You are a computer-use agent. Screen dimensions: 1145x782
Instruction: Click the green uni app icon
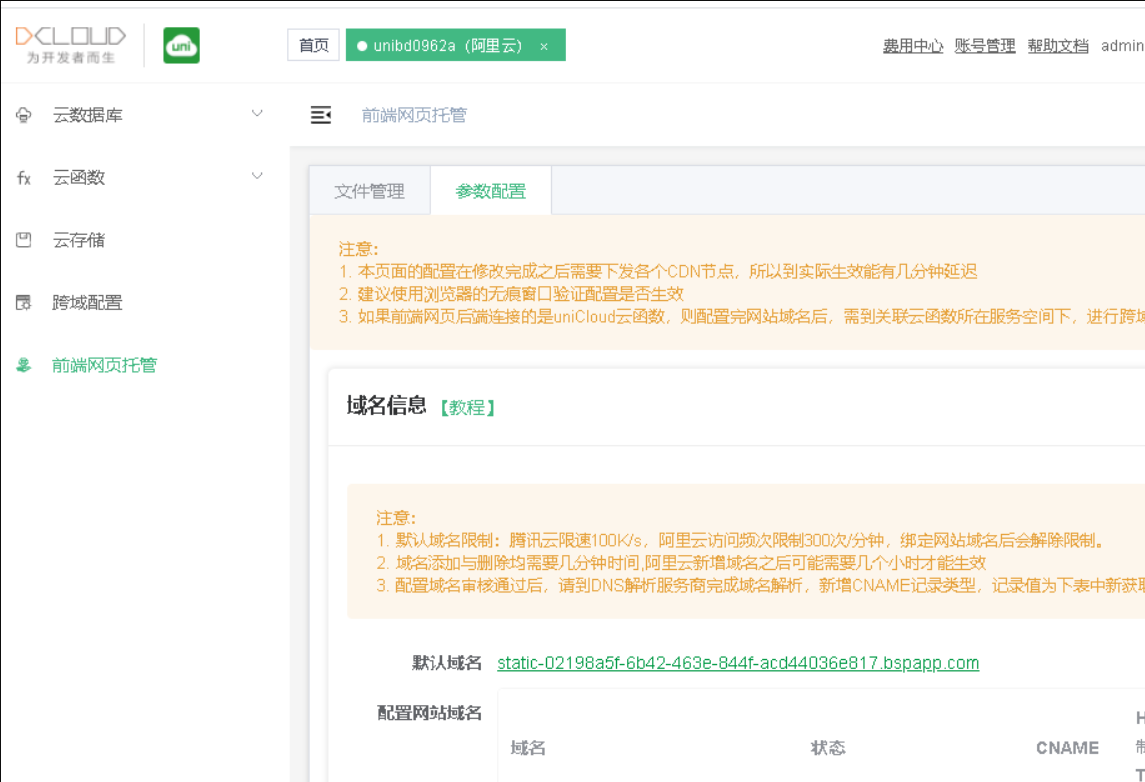click(181, 45)
